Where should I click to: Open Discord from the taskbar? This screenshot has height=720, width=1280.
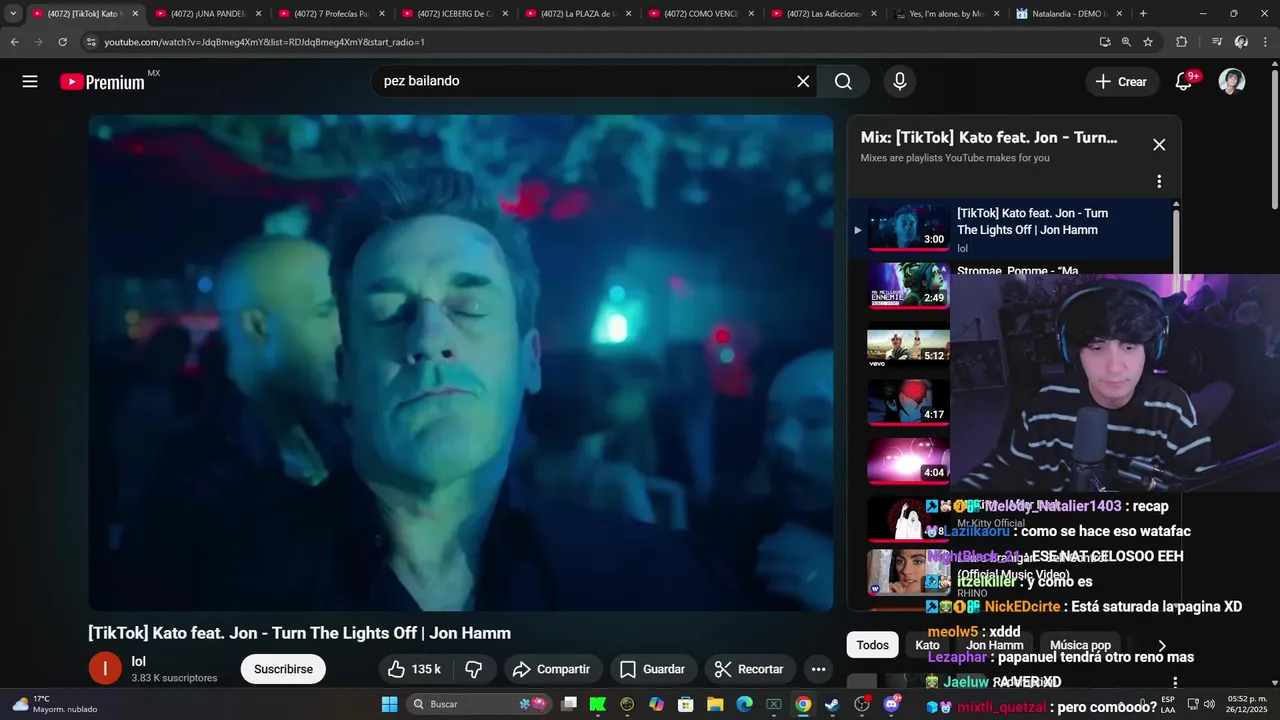pyautogui.click(x=890, y=704)
